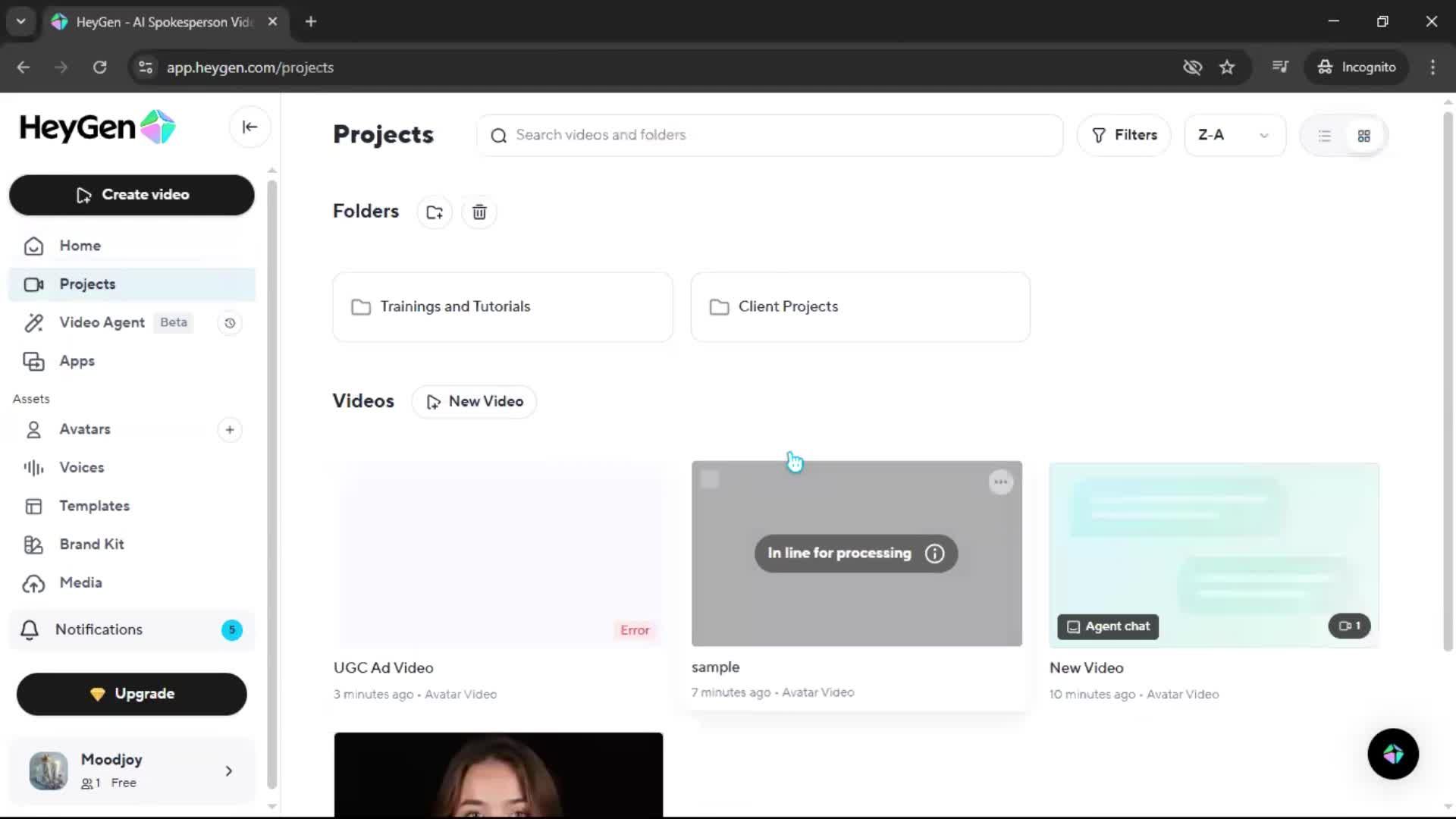
Task: Click plus icon next to Avatars
Action: (x=230, y=430)
